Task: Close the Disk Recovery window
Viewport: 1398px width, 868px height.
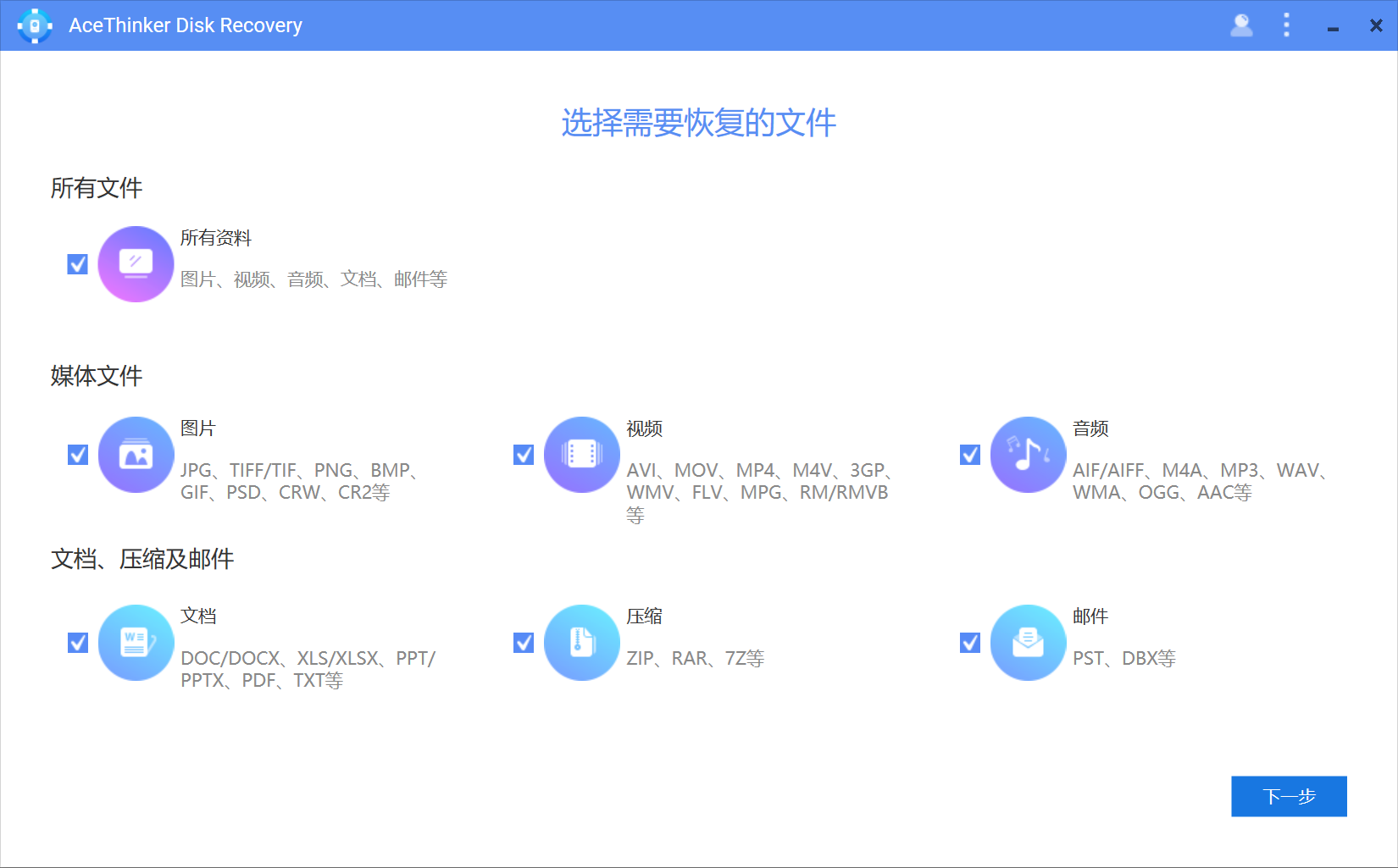Action: coord(1376,26)
